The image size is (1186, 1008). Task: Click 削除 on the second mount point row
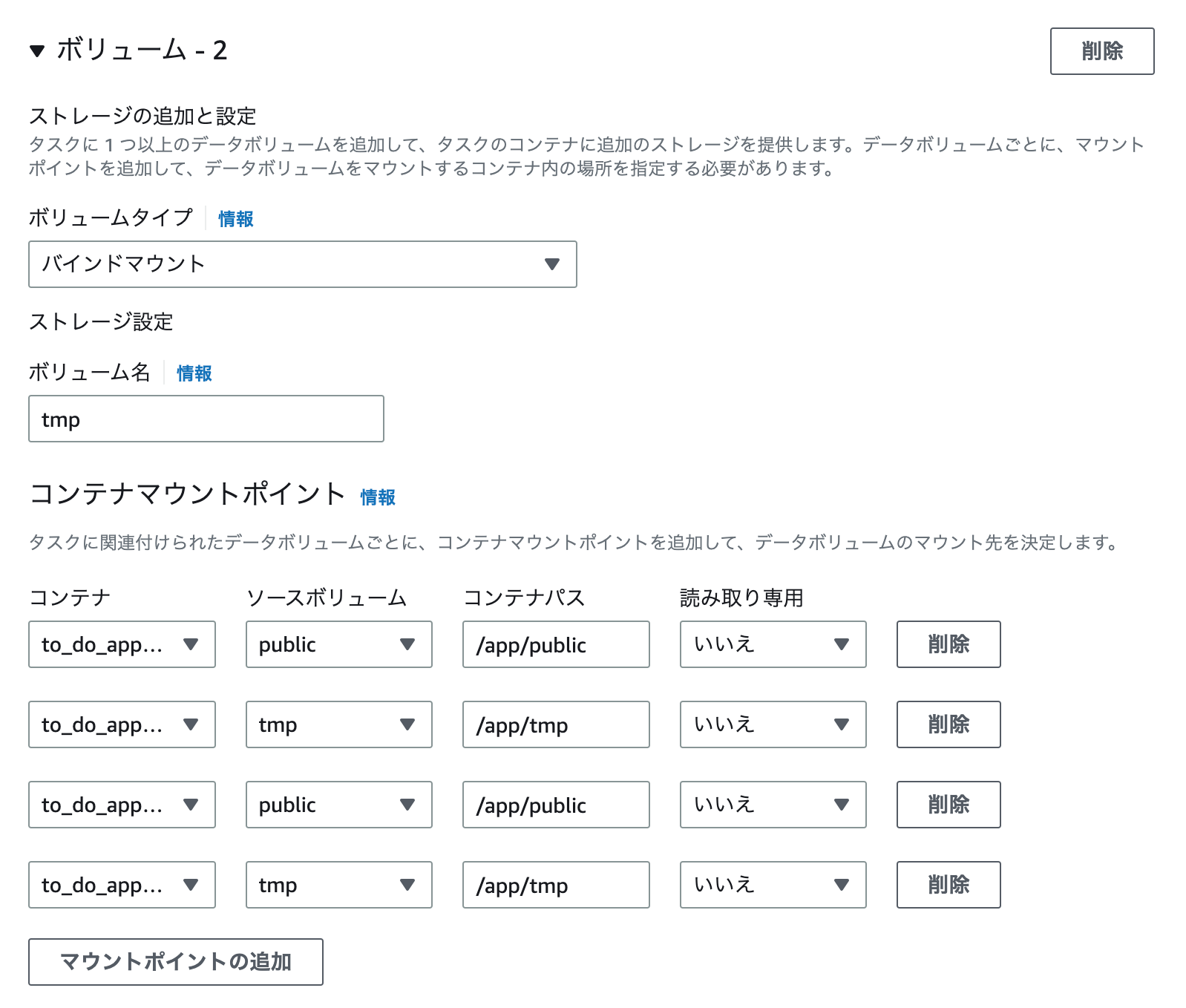coord(948,724)
